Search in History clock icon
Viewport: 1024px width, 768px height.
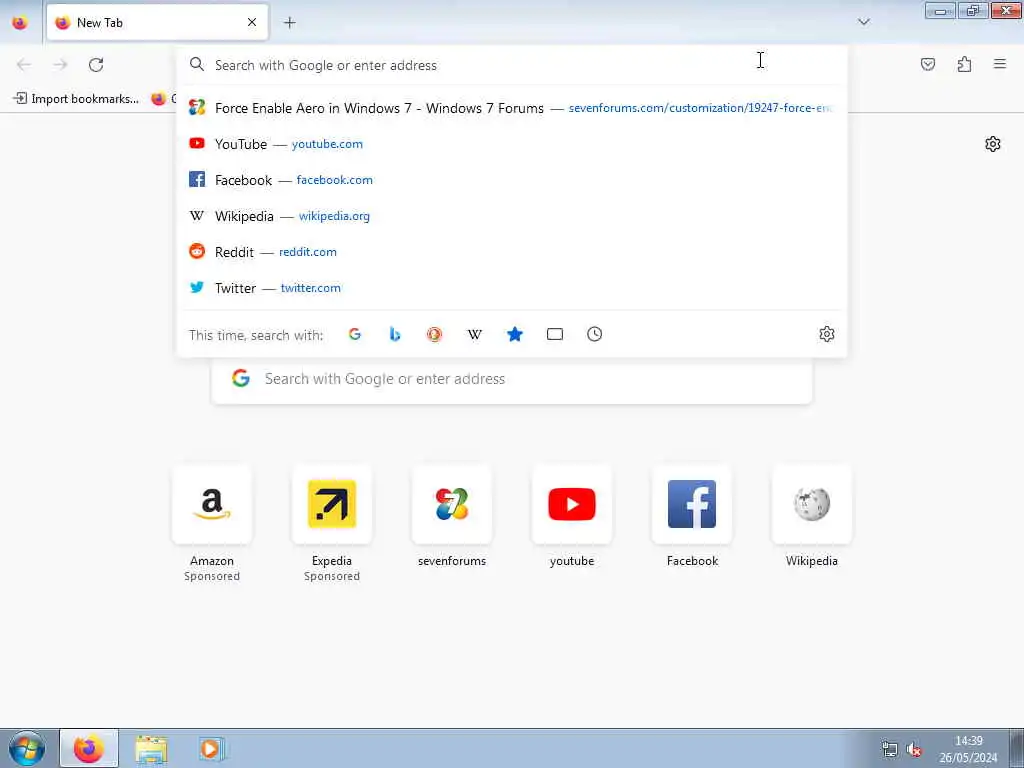click(x=594, y=334)
